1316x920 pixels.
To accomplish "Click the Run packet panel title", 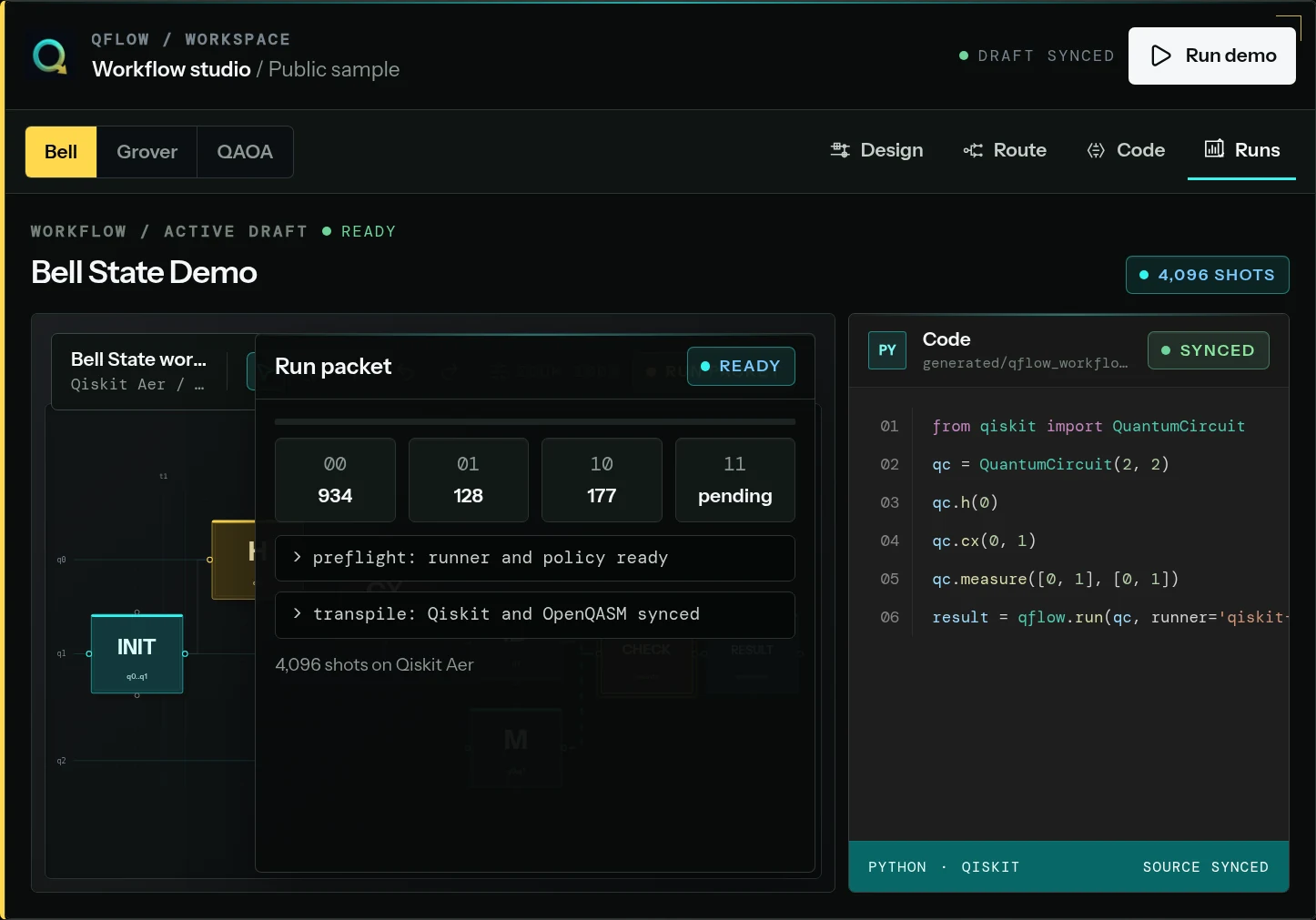I will pyautogui.click(x=333, y=367).
